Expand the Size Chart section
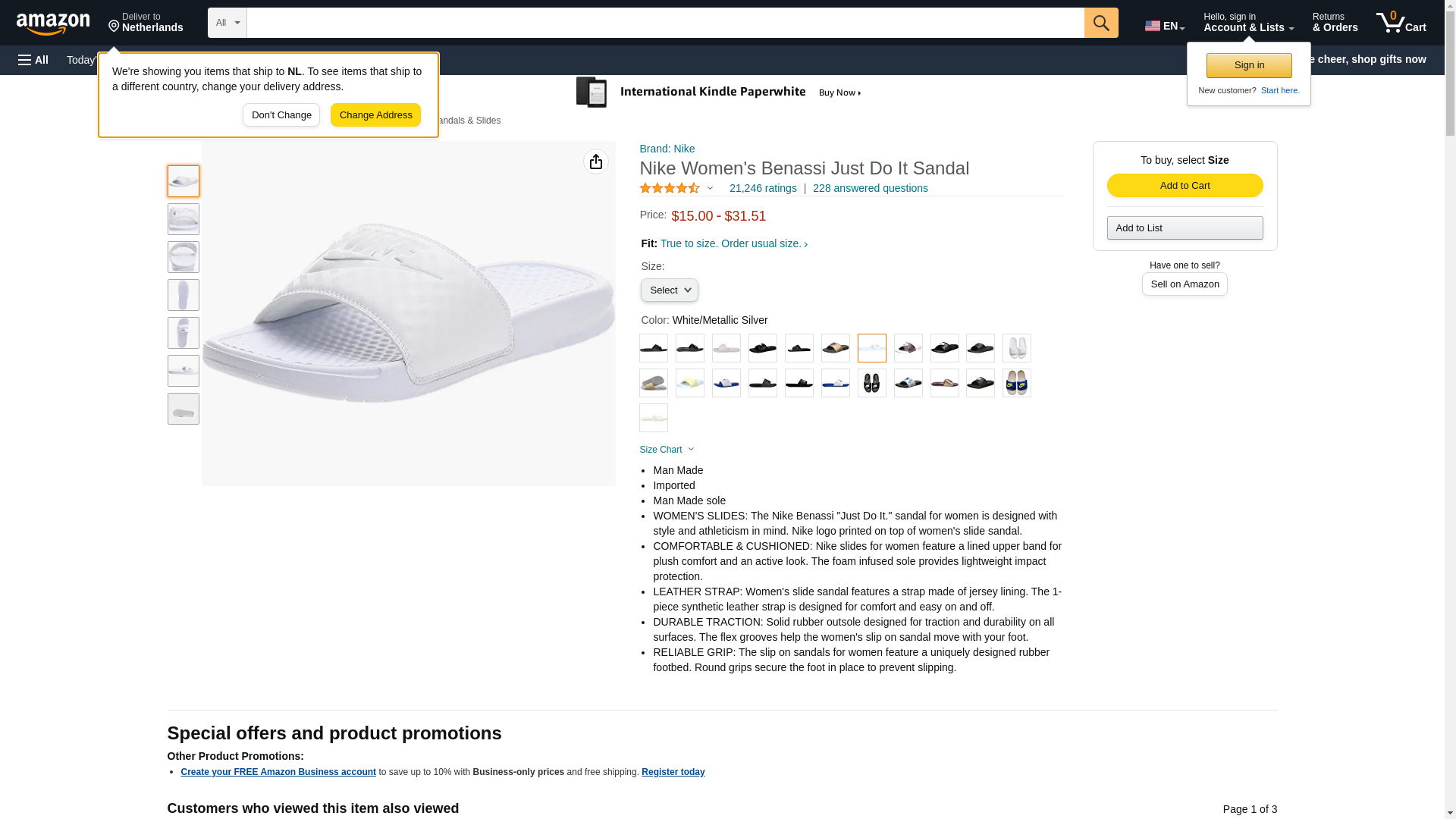The width and height of the screenshot is (1456, 819). tap(667, 450)
